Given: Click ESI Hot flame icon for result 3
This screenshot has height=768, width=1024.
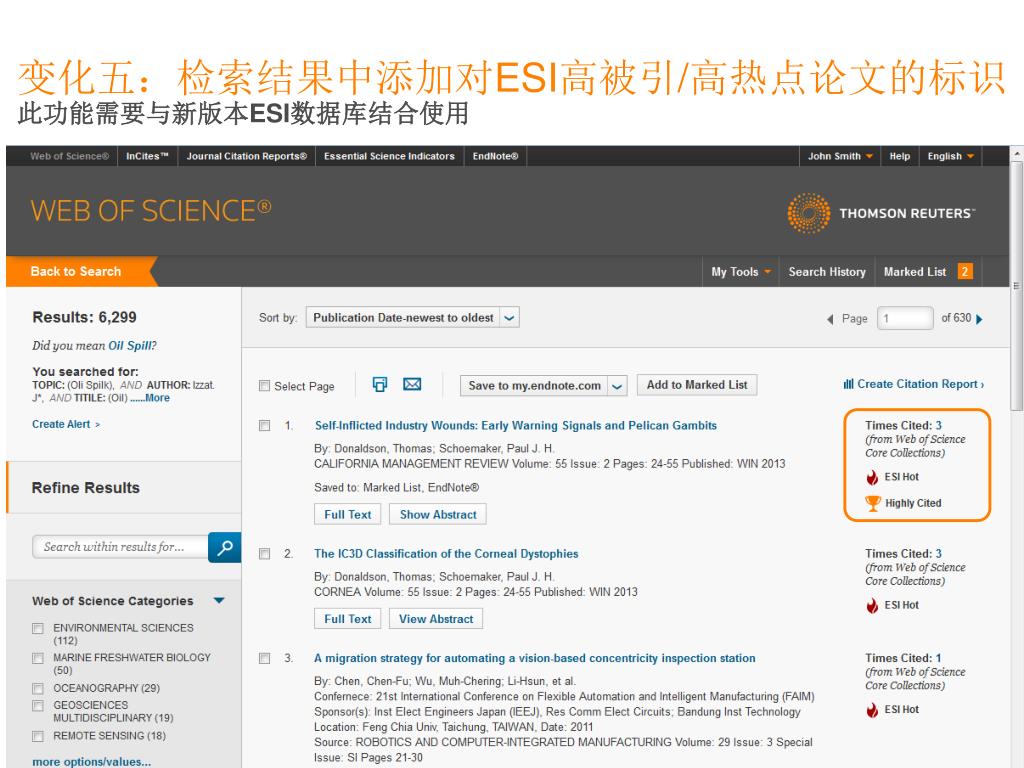Looking at the screenshot, I should coord(872,710).
